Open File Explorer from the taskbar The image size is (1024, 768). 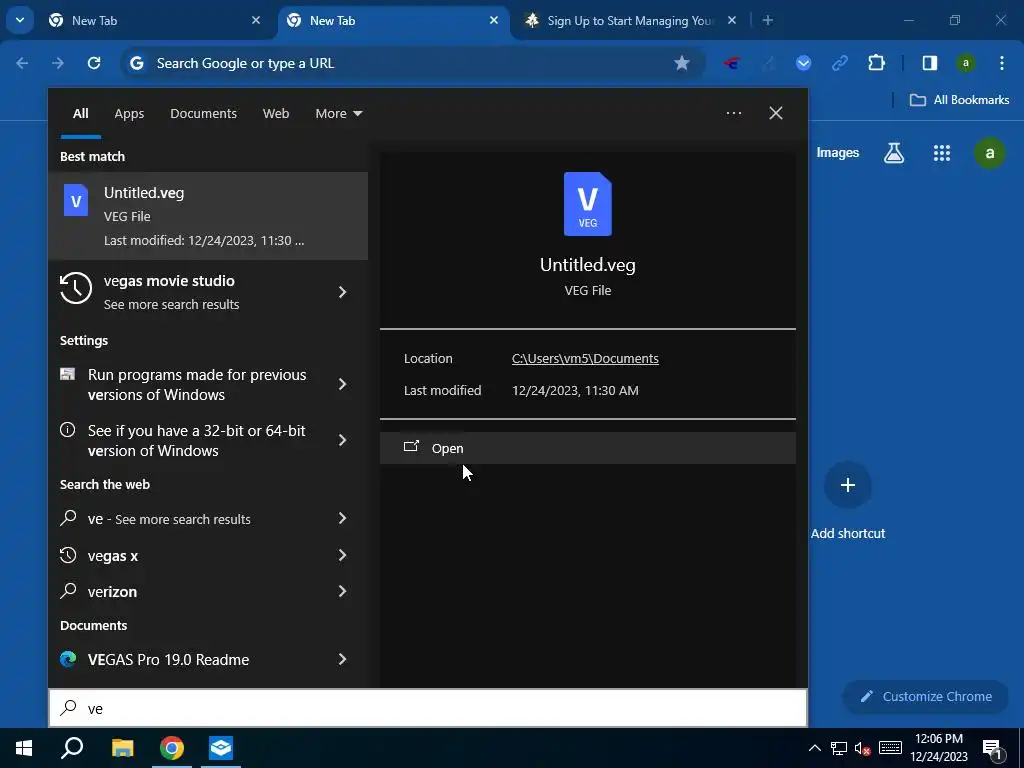coord(122,748)
